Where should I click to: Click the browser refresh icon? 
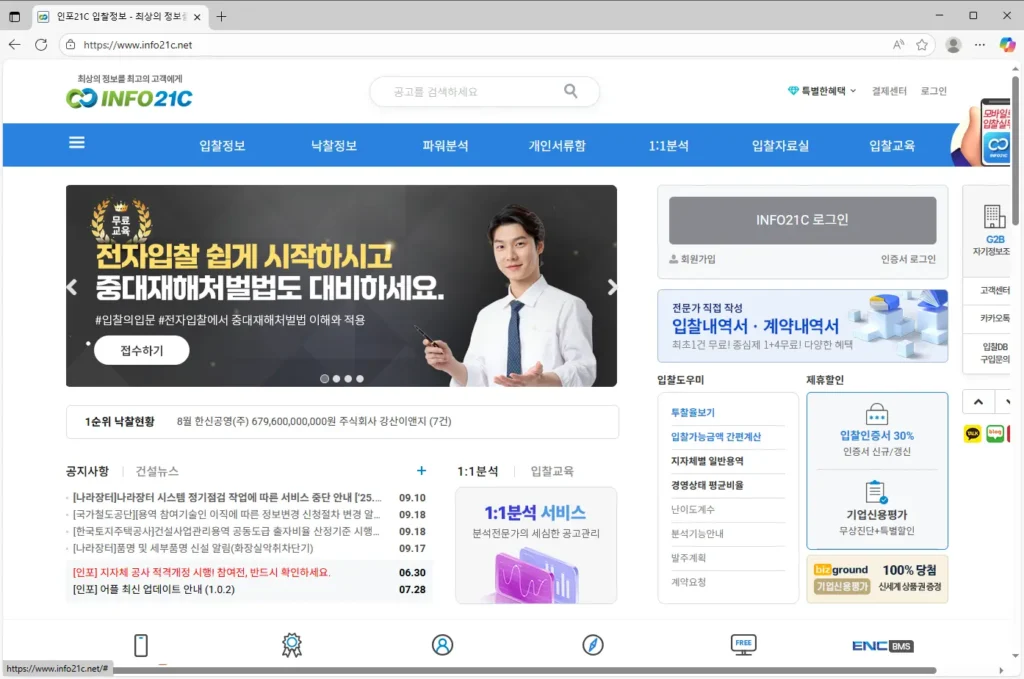point(41,45)
